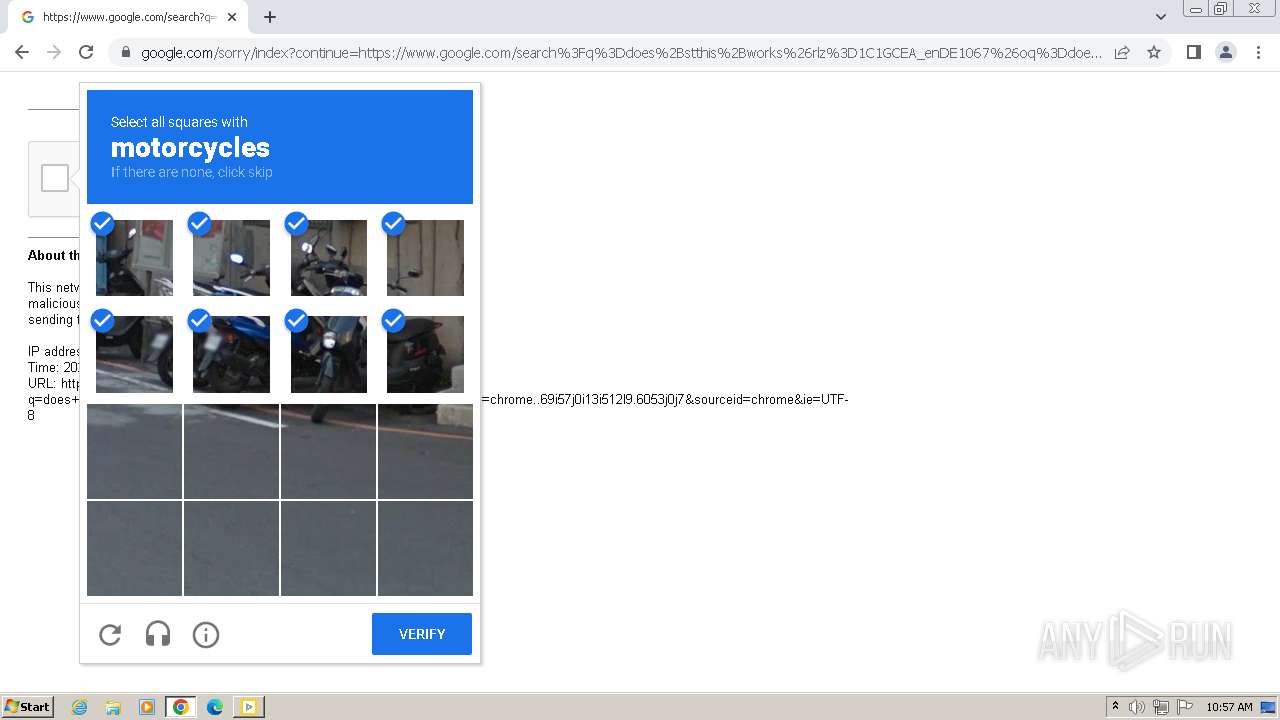The image size is (1280, 720).
Task: Focus the address bar URL
Action: (621, 52)
